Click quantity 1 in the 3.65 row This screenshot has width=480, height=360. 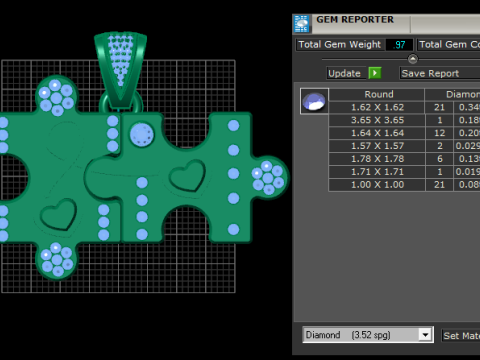click(x=439, y=120)
